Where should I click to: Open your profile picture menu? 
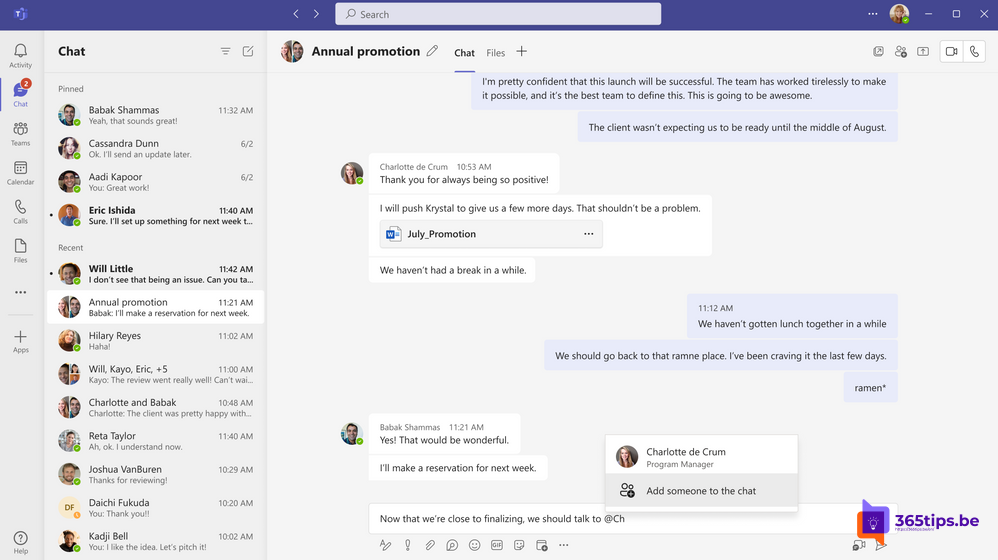pyautogui.click(x=899, y=13)
